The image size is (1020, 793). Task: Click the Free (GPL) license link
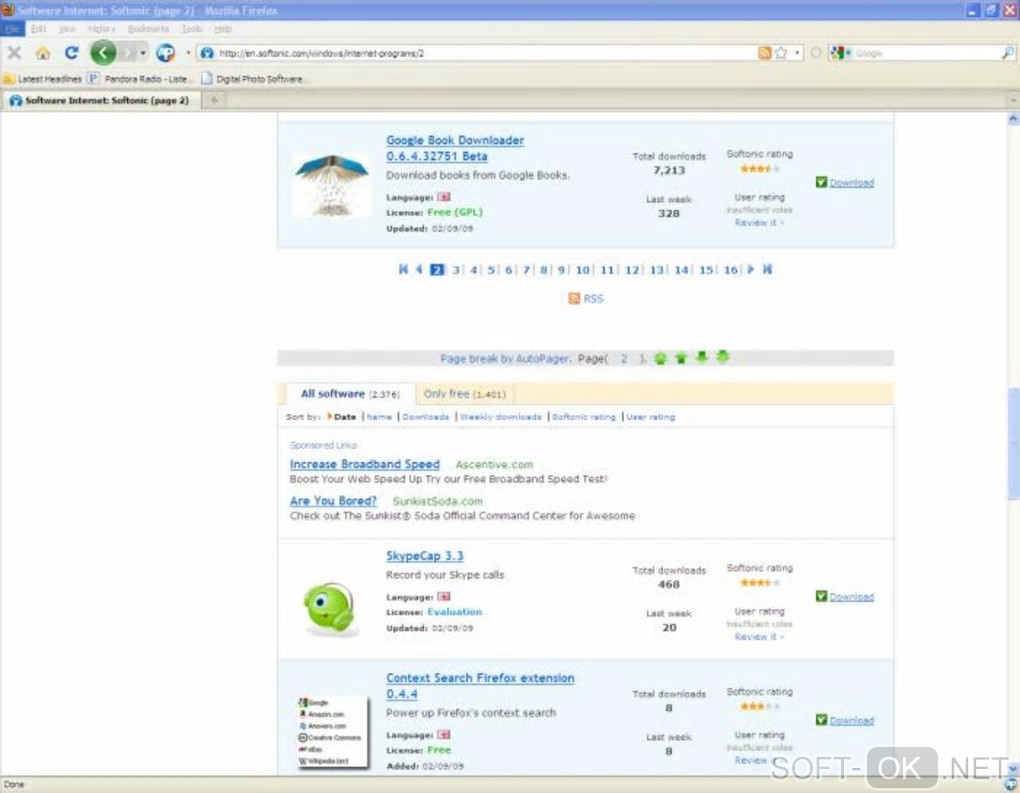pyautogui.click(x=455, y=212)
